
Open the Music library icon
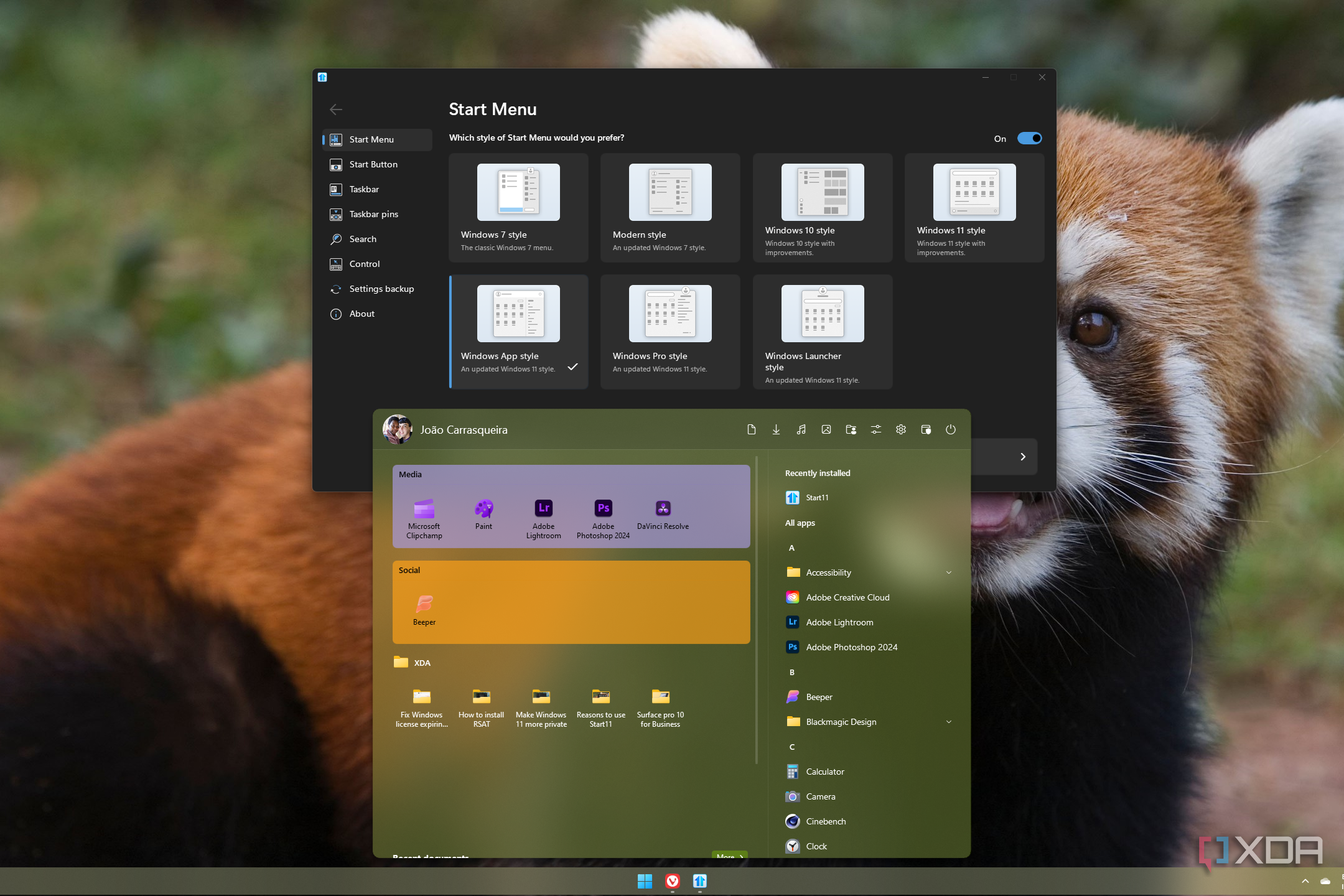coord(801,429)
